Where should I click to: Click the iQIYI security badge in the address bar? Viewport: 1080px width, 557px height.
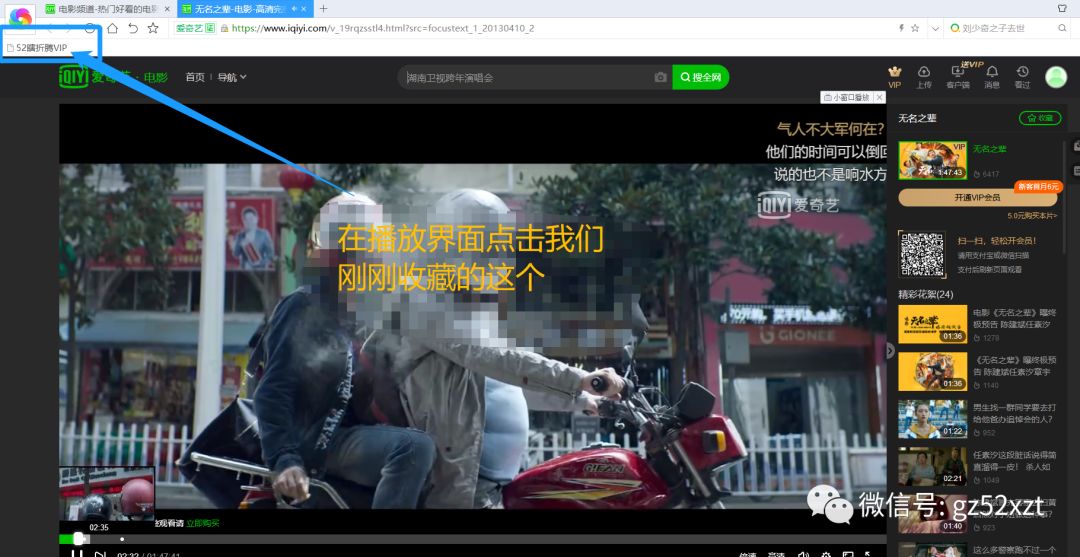click(195, 28)
